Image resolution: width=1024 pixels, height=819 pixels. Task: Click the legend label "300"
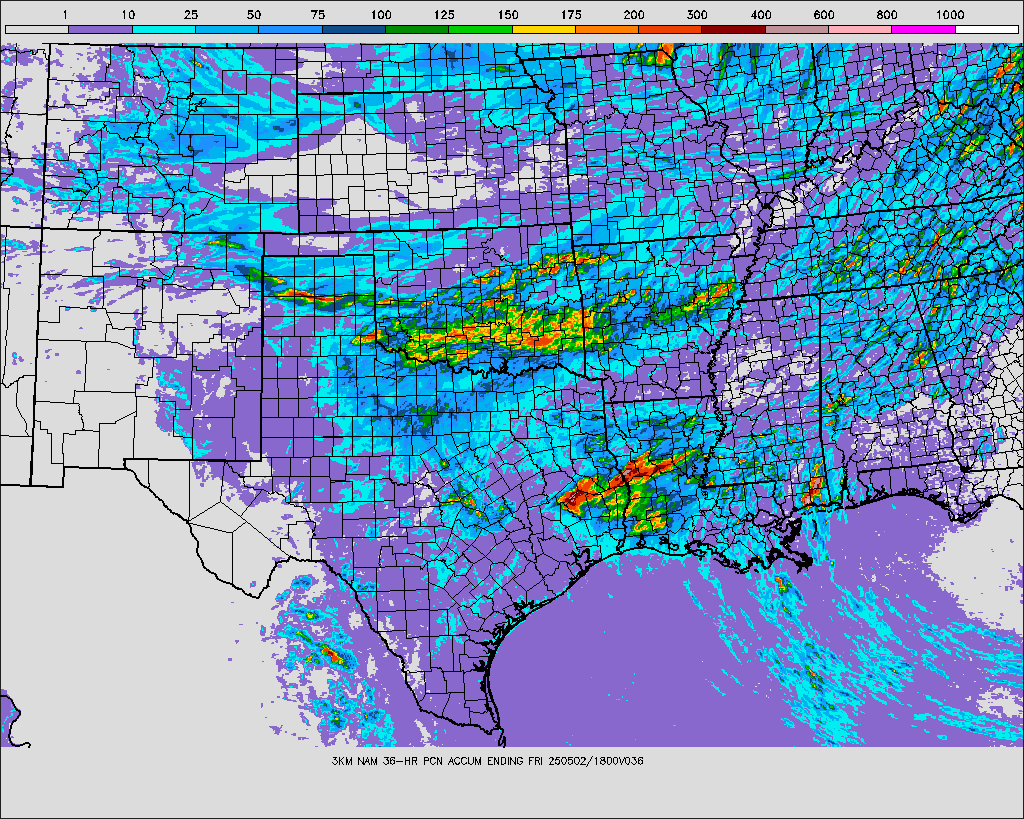click(x=697, y=15)
